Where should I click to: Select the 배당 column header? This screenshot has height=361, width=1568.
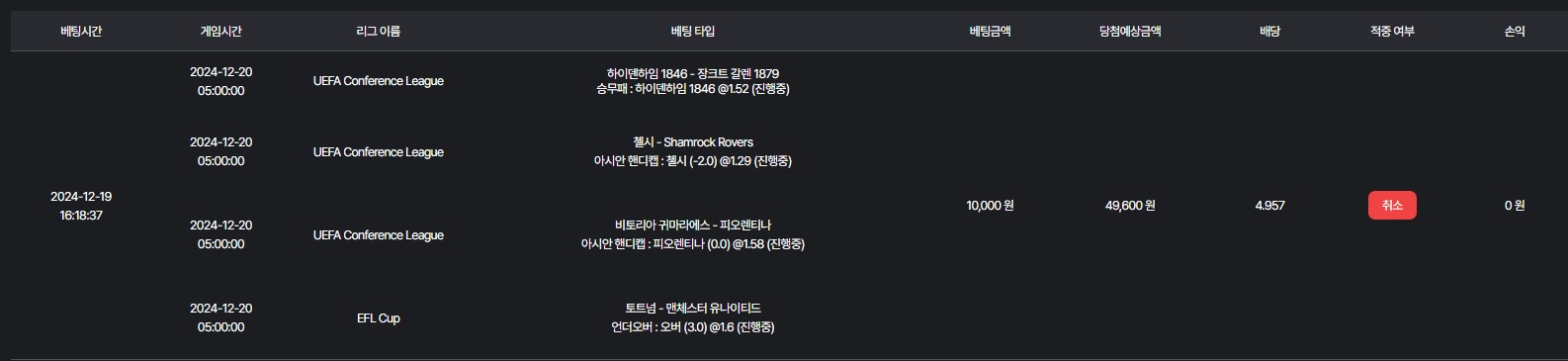point(1269,32)
